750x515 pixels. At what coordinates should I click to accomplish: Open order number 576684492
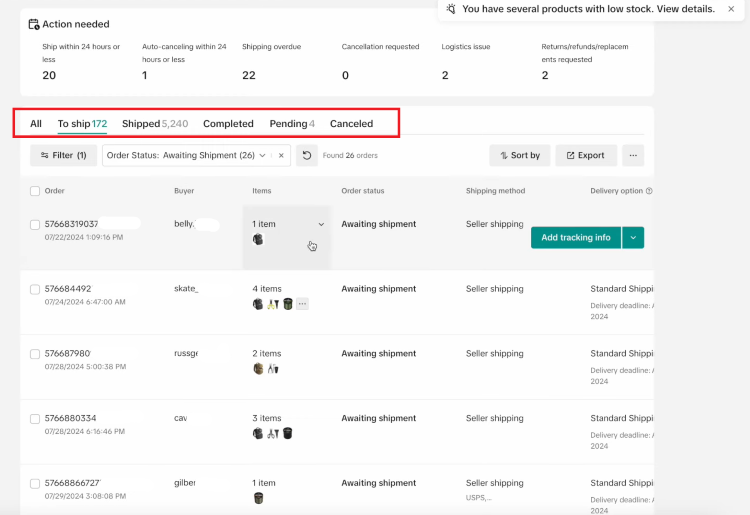click(x=68, y=289)
